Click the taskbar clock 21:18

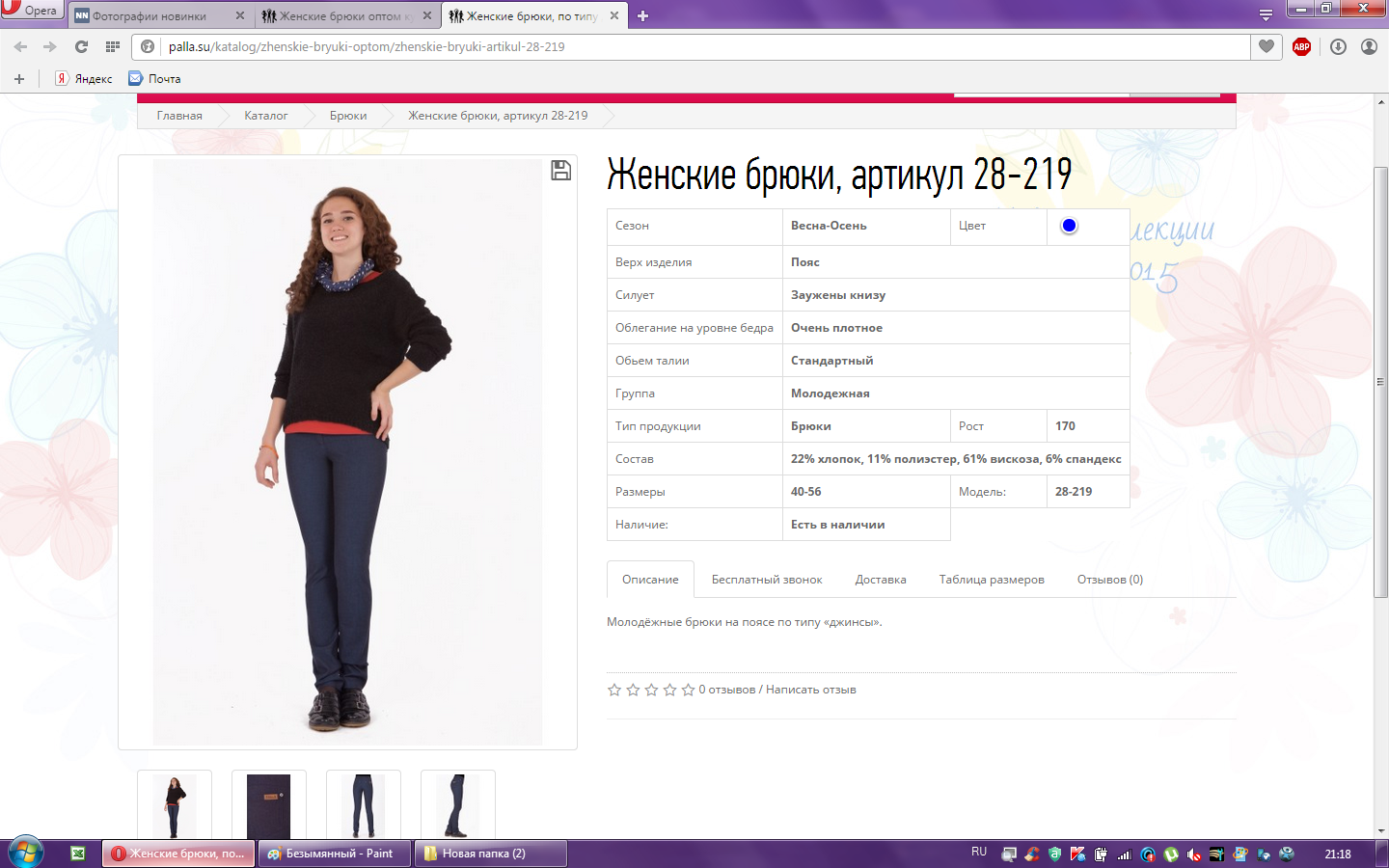(1338, 854)
